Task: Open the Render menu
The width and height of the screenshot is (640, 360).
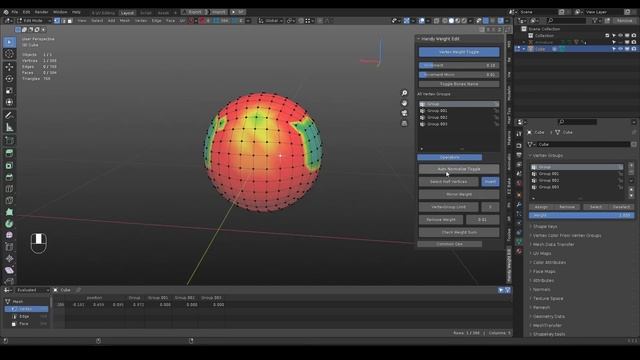Action: point(41,12)
